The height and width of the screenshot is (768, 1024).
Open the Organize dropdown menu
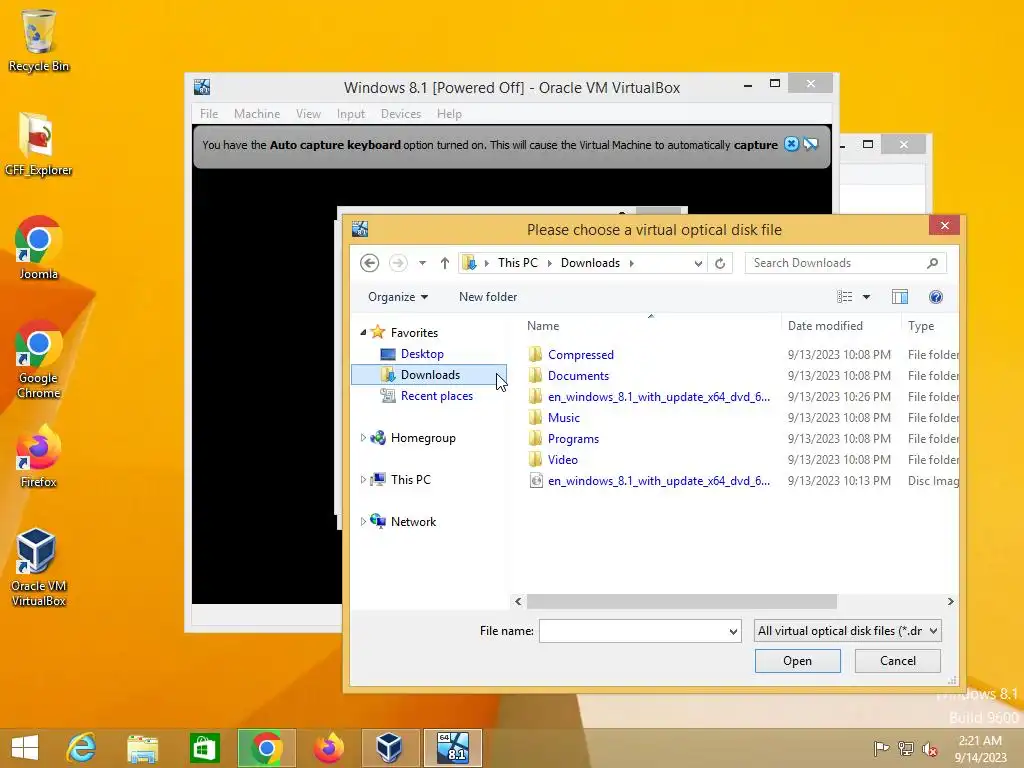(x=398, y=297)
